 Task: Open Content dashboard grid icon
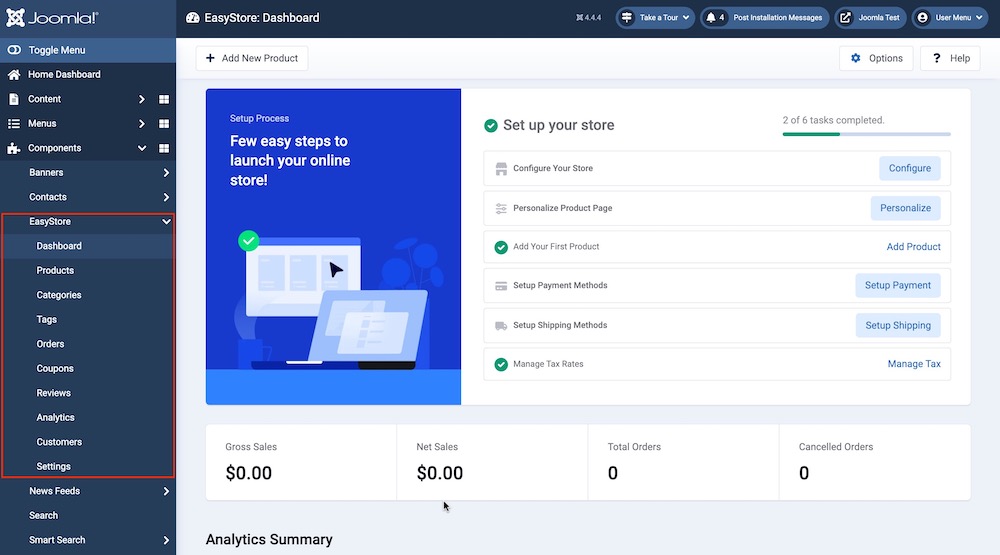click(164, 99)
